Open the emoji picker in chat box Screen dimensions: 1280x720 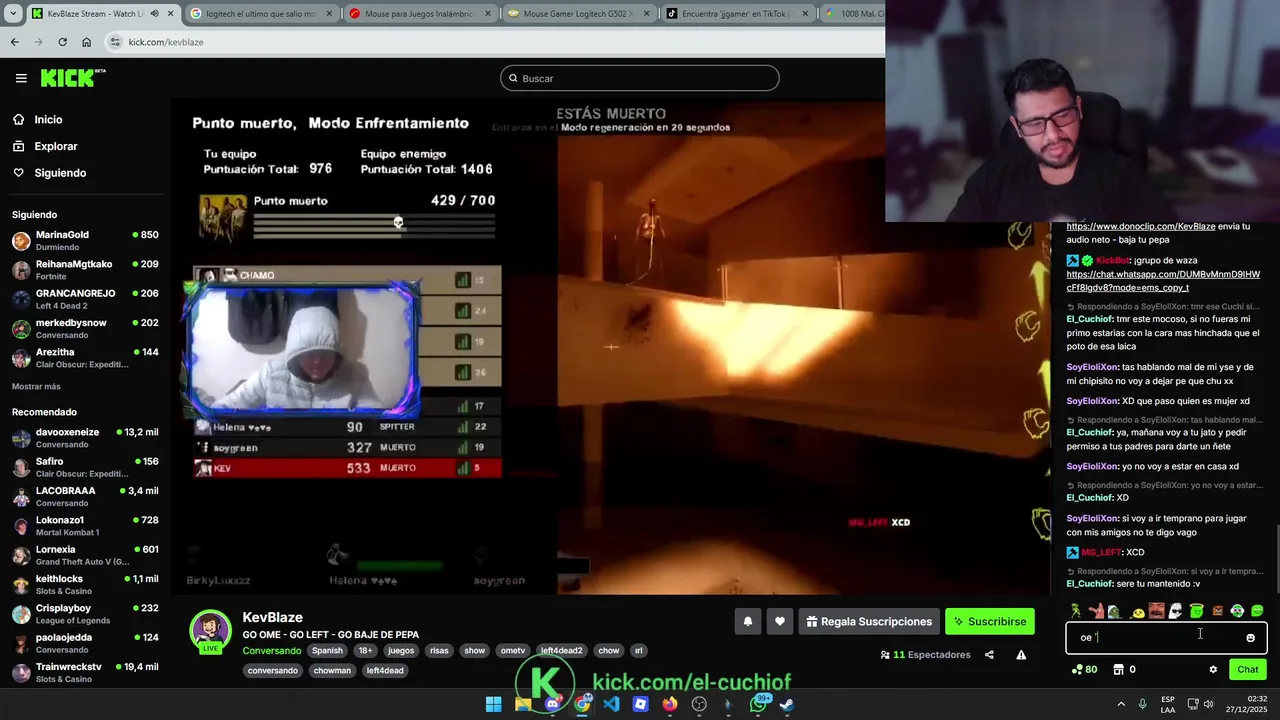point(1250,638)
